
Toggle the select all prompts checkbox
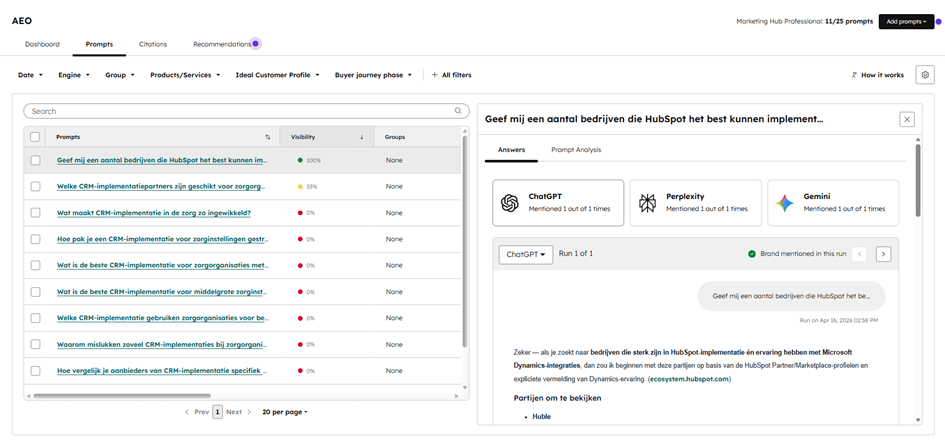[35, 137]
